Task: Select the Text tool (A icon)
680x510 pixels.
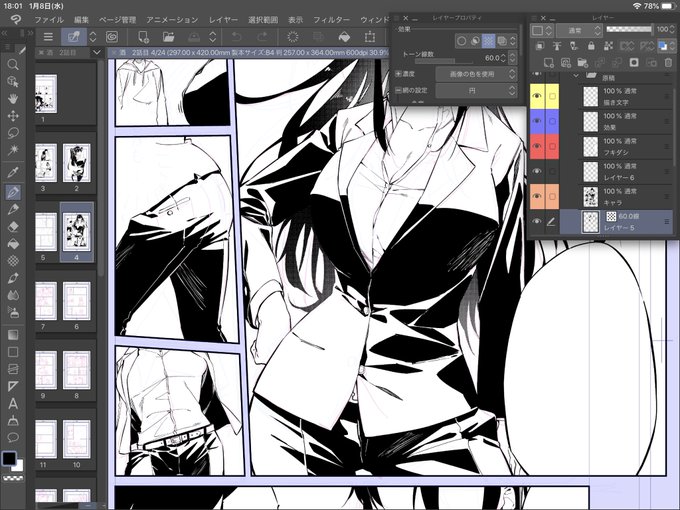Action: pyautogui.click(x=13, y=403)
